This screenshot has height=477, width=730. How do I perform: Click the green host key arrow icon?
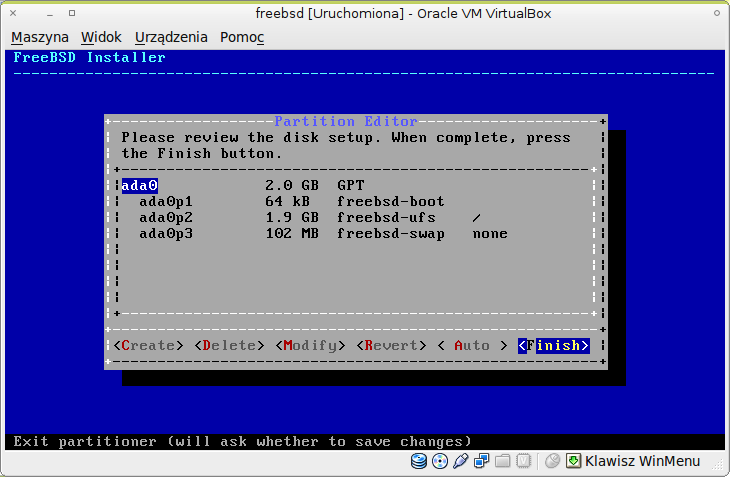point(573,462)
